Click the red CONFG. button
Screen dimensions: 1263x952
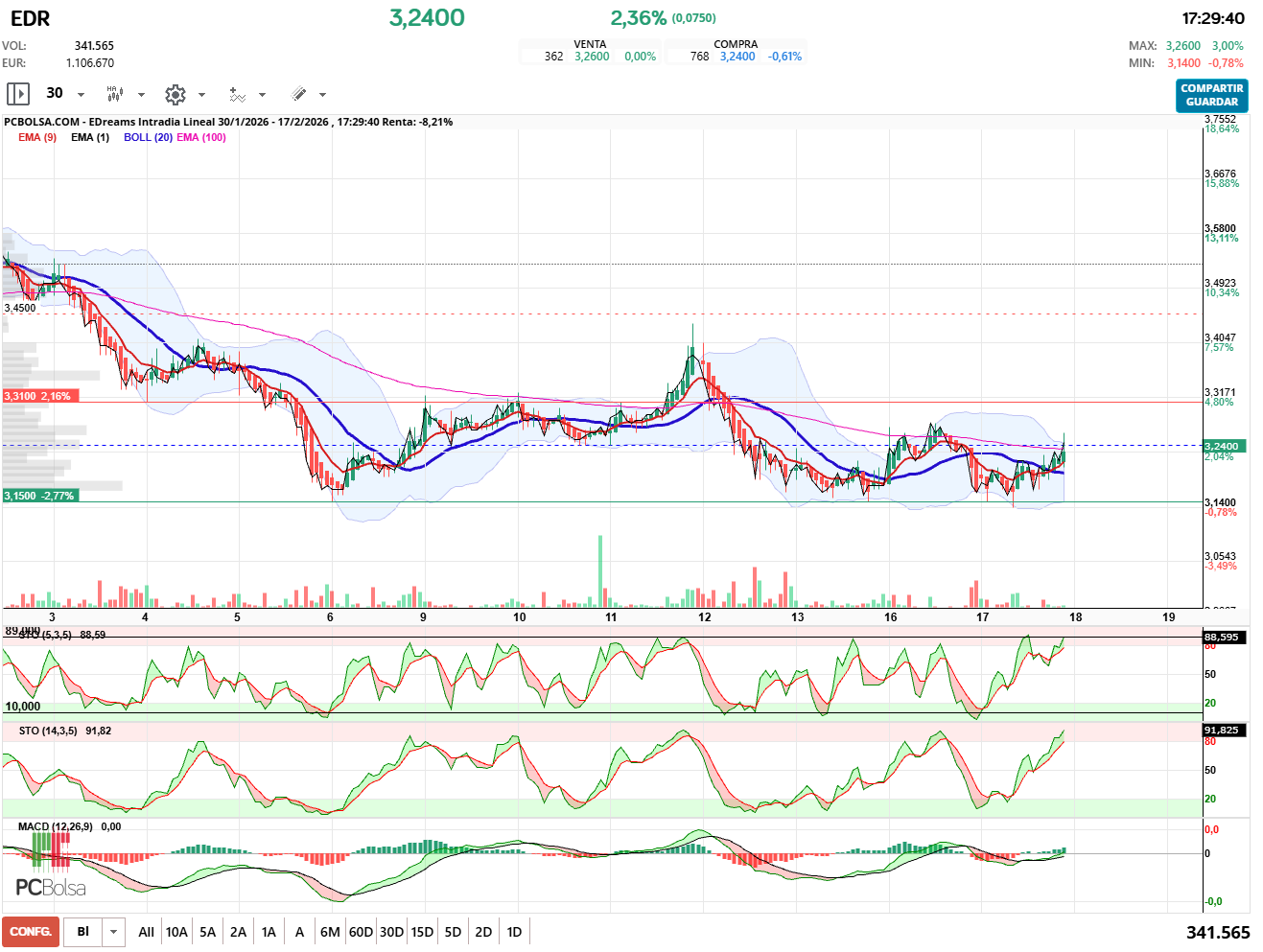click(x=31, y=932)
